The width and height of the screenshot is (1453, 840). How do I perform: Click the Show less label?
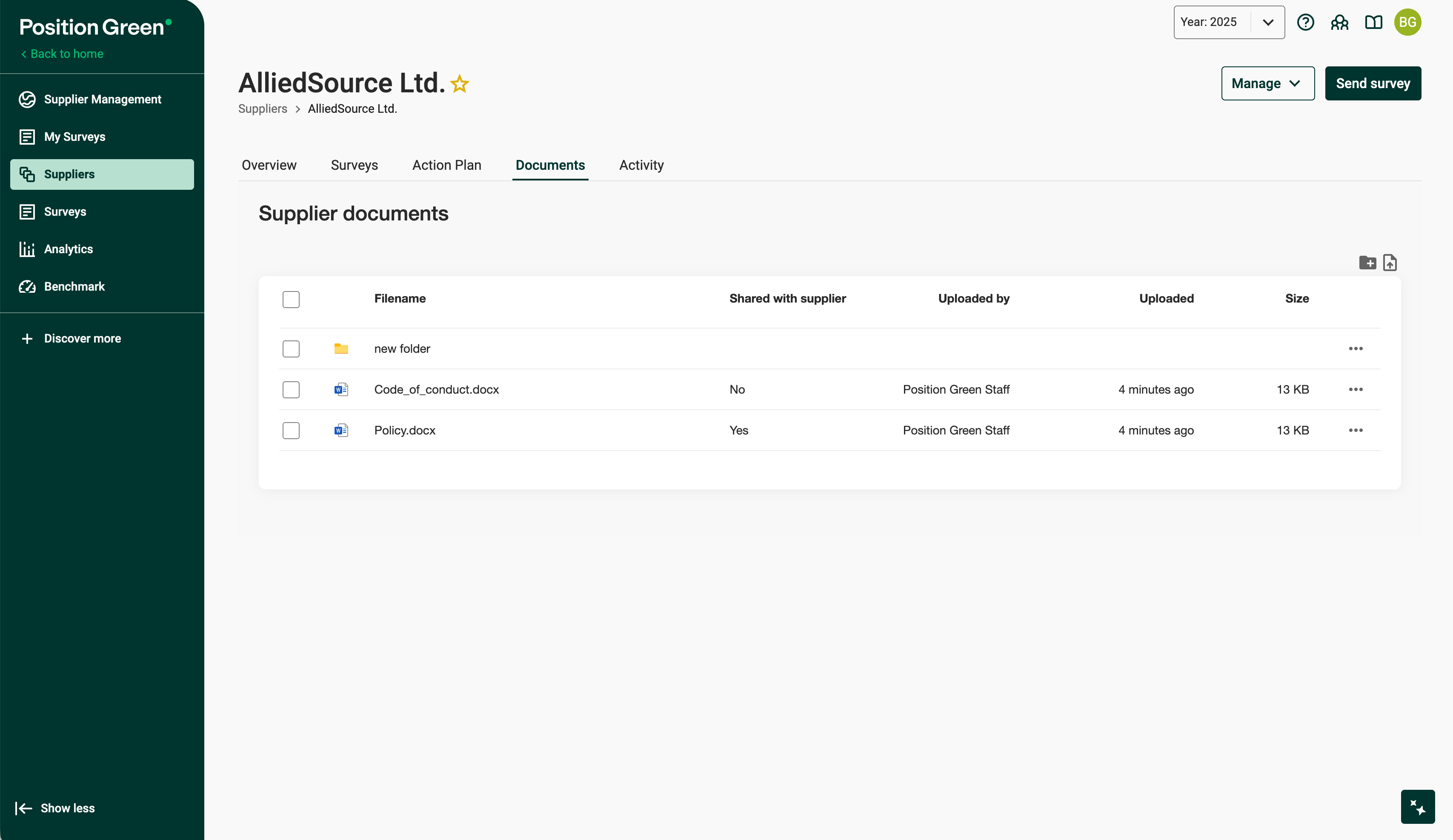coord(68,808)
